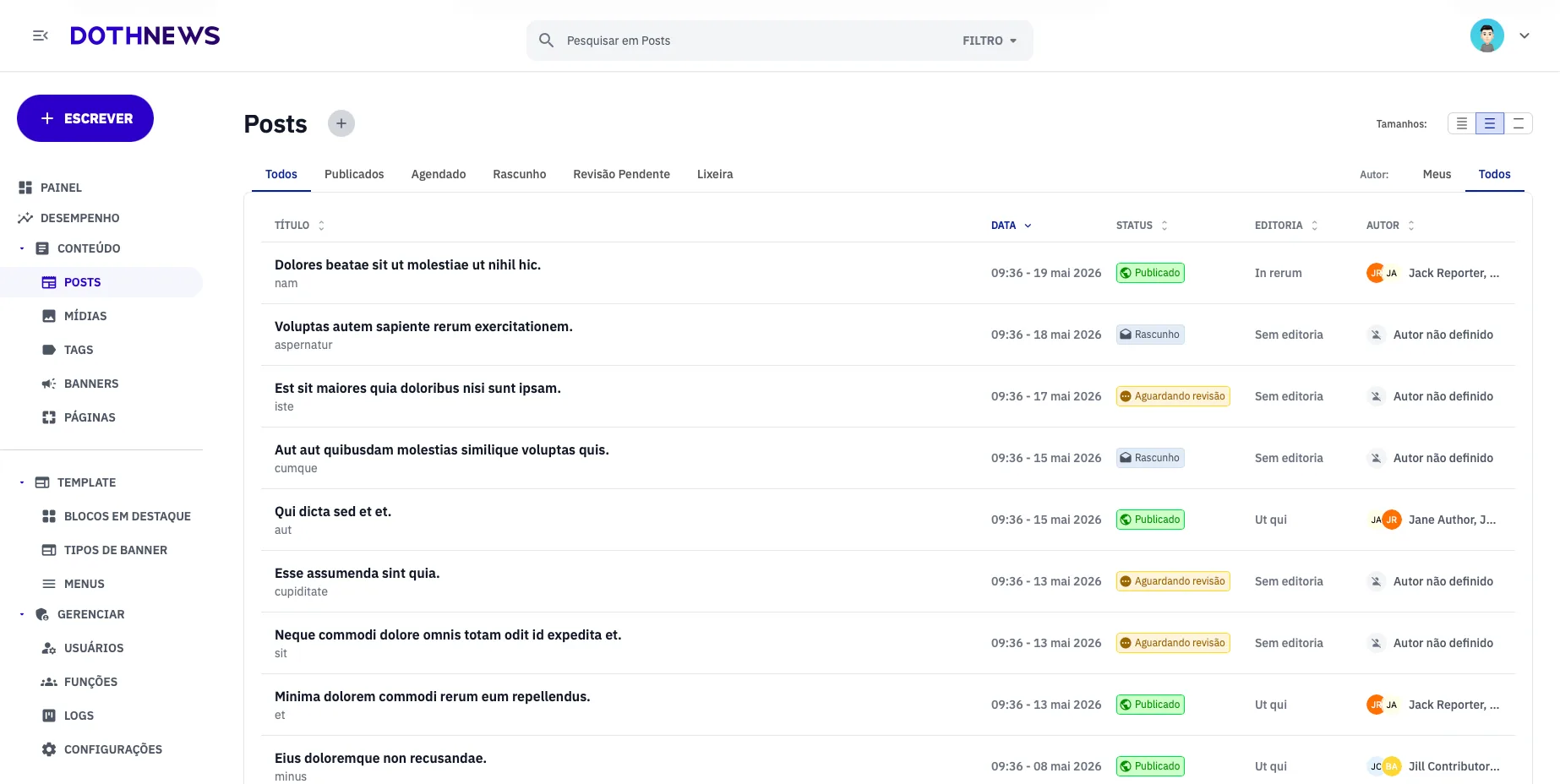Click Rascunho badge on Voluptas autem row
1560x784 pixels.
click(1150, 335)
